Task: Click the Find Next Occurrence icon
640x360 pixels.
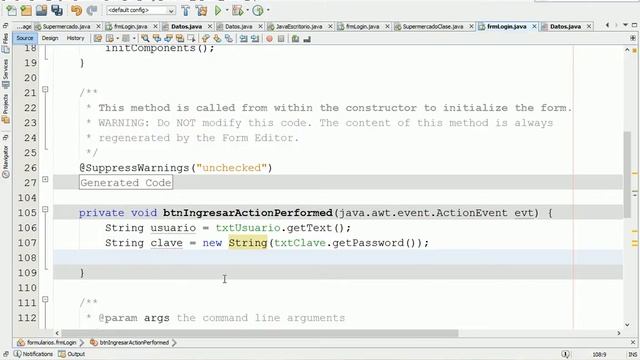Action: pos(168,39)
